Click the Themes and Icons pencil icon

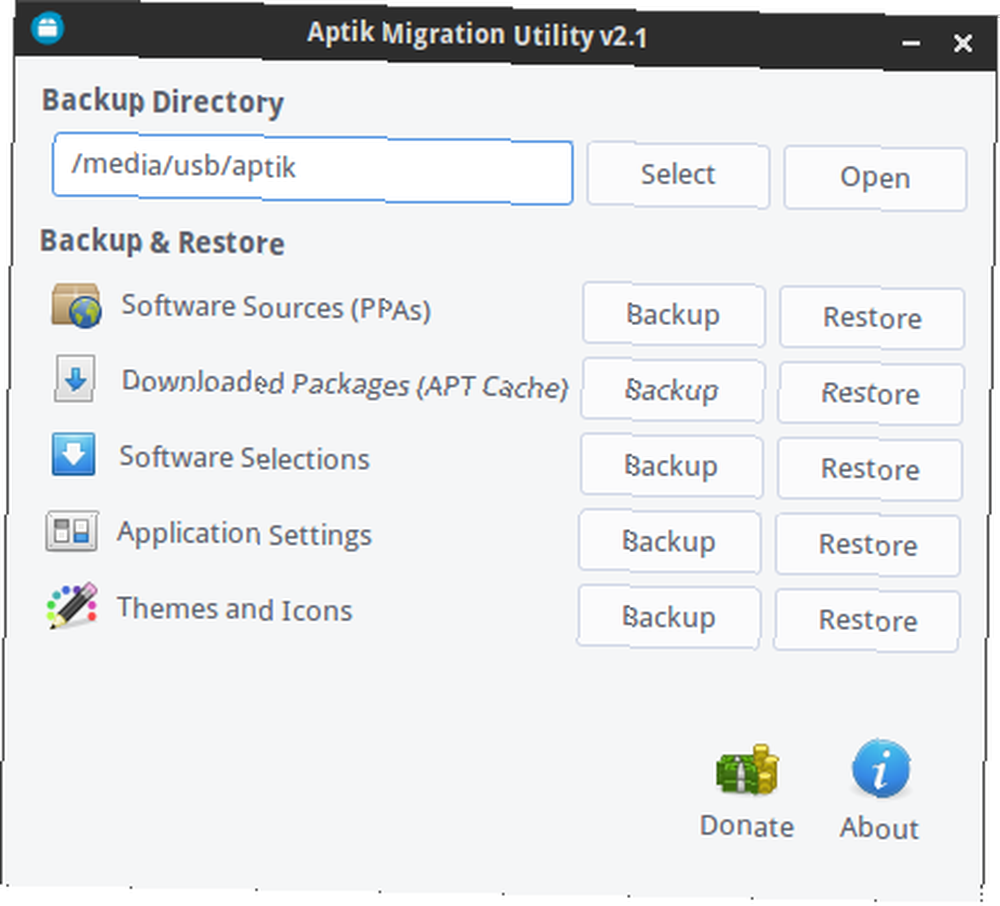[72, 605]
